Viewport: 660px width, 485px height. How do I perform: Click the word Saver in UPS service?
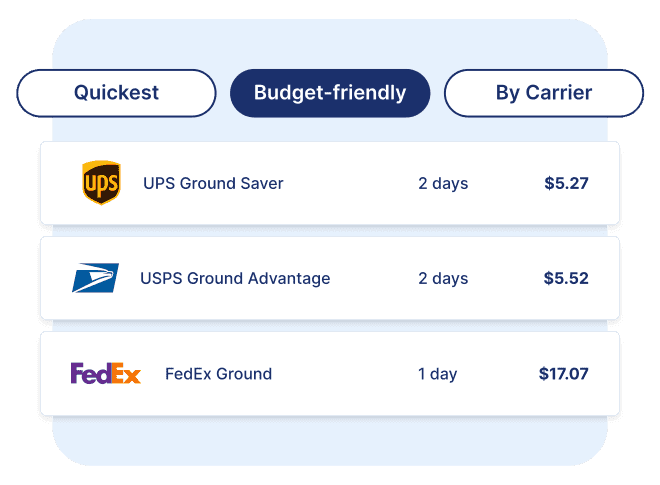pos(260,183)
